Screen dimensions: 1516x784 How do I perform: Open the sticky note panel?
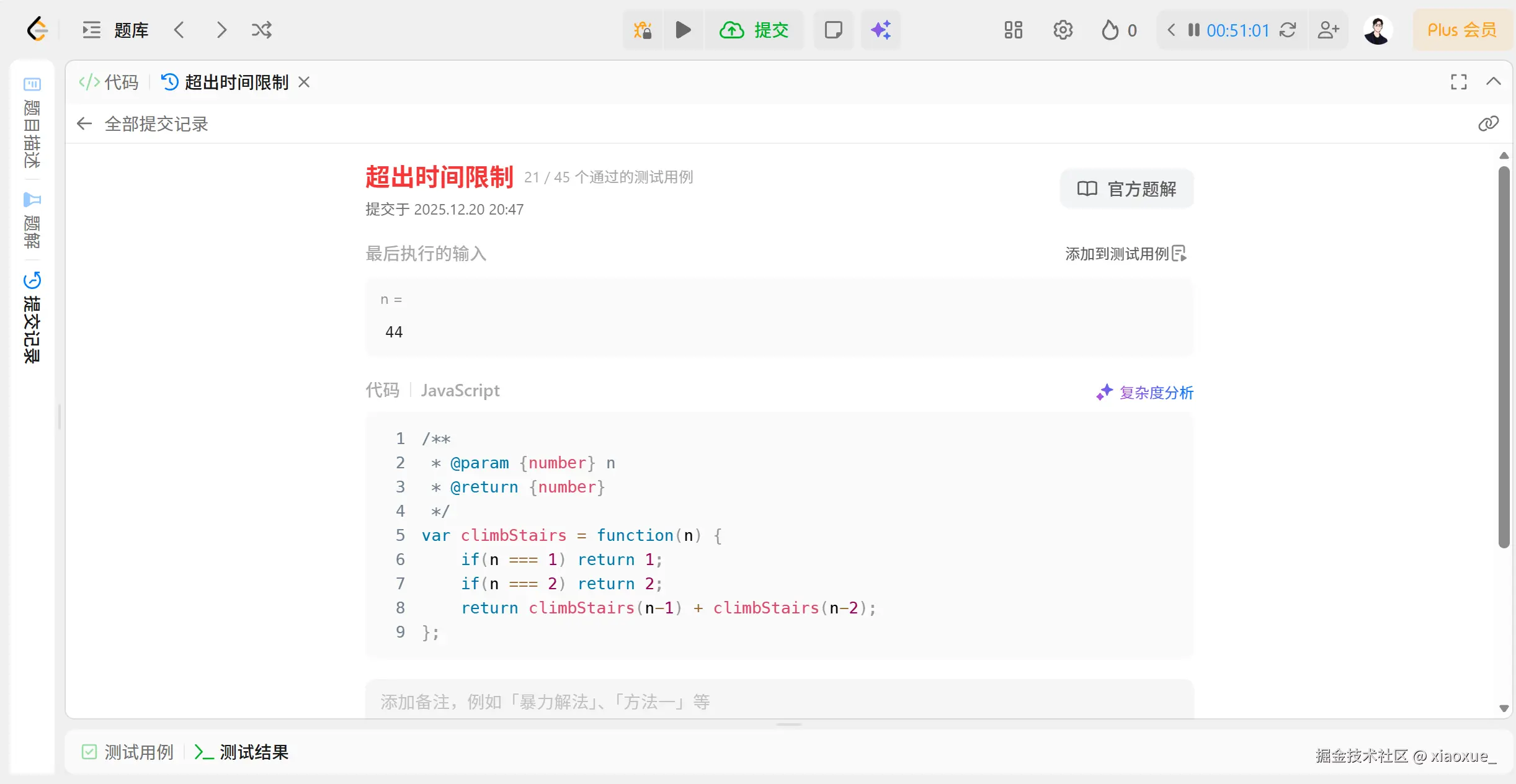[833, 29]
